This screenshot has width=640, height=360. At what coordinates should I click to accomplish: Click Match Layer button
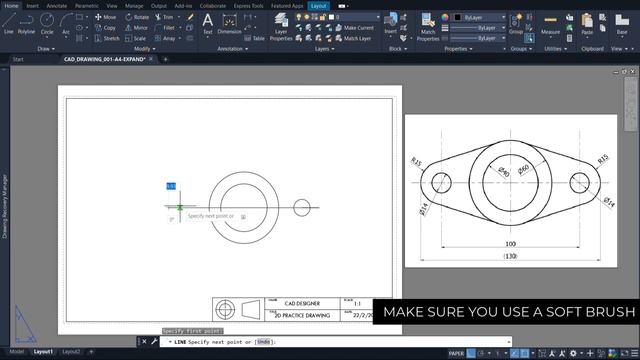point(353,38)
